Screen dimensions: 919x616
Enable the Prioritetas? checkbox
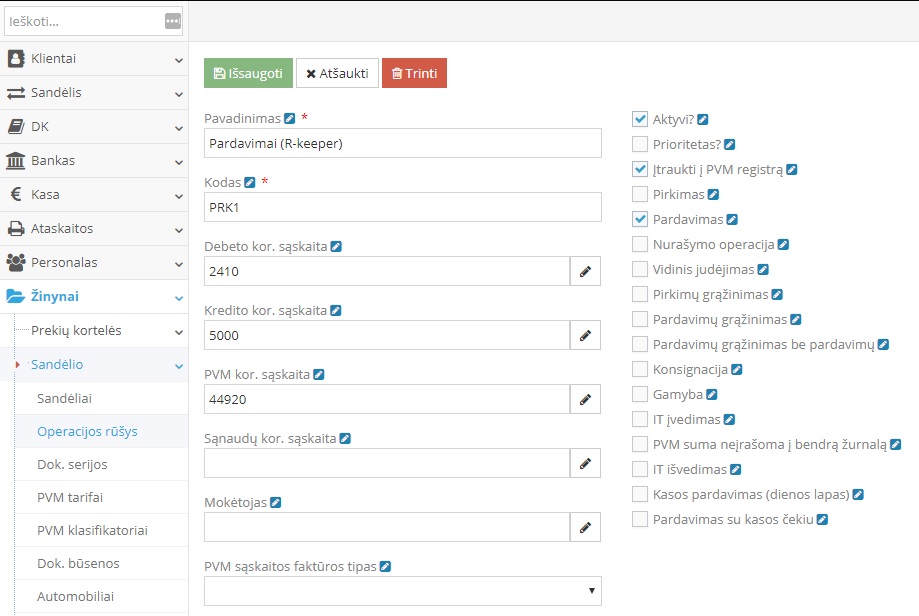point(640,144)
